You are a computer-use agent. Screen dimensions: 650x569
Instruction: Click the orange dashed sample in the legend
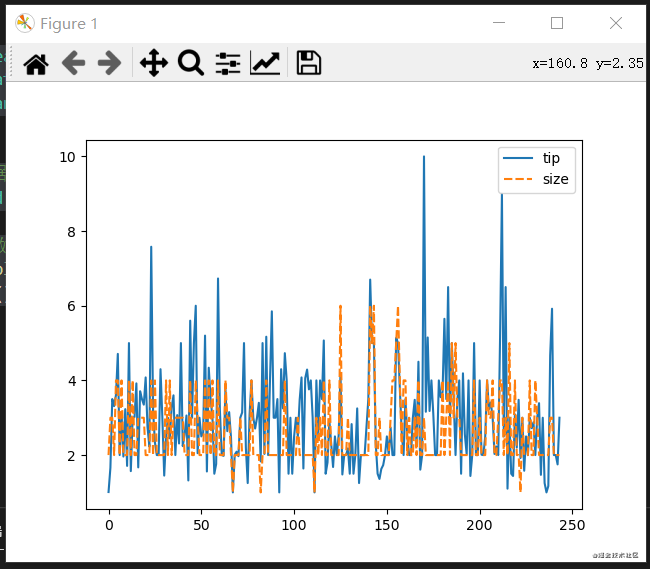click(518, 180)
